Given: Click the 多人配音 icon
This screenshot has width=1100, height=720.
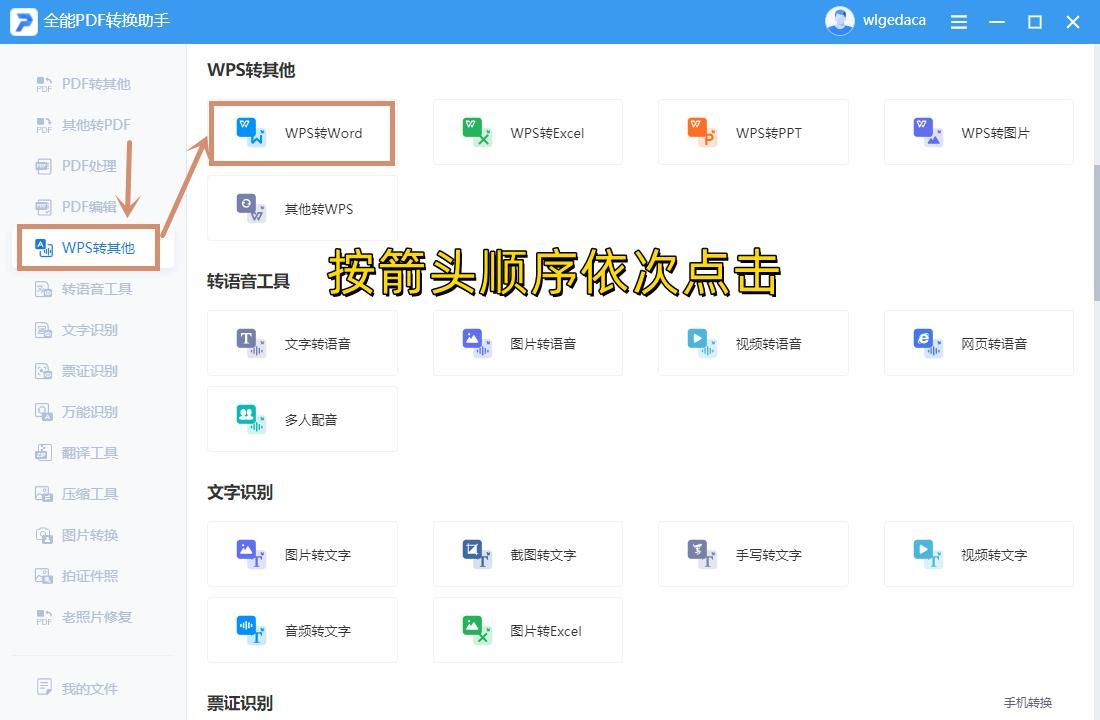Looking at the screenshot, I should pos(250,418).
